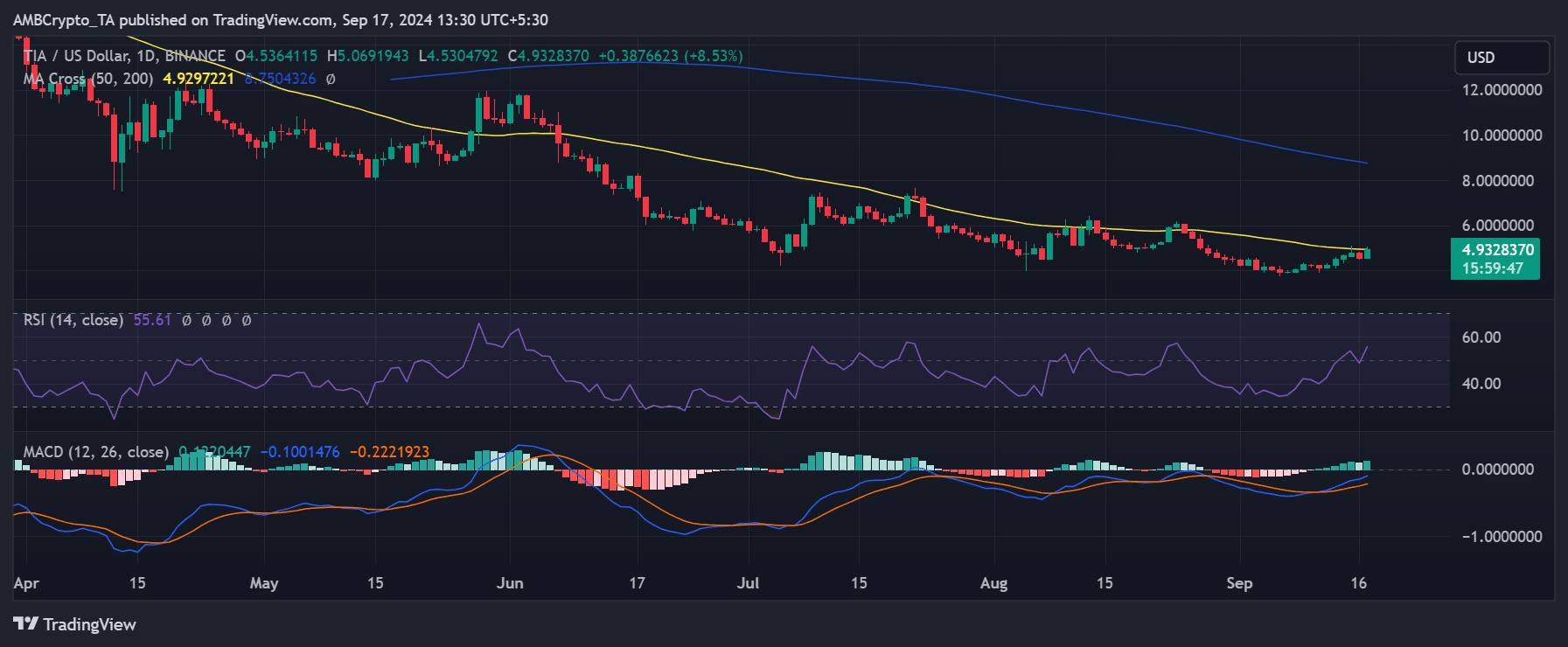
Task: Click the Jul label on time axis
Action: click(748, 583)
